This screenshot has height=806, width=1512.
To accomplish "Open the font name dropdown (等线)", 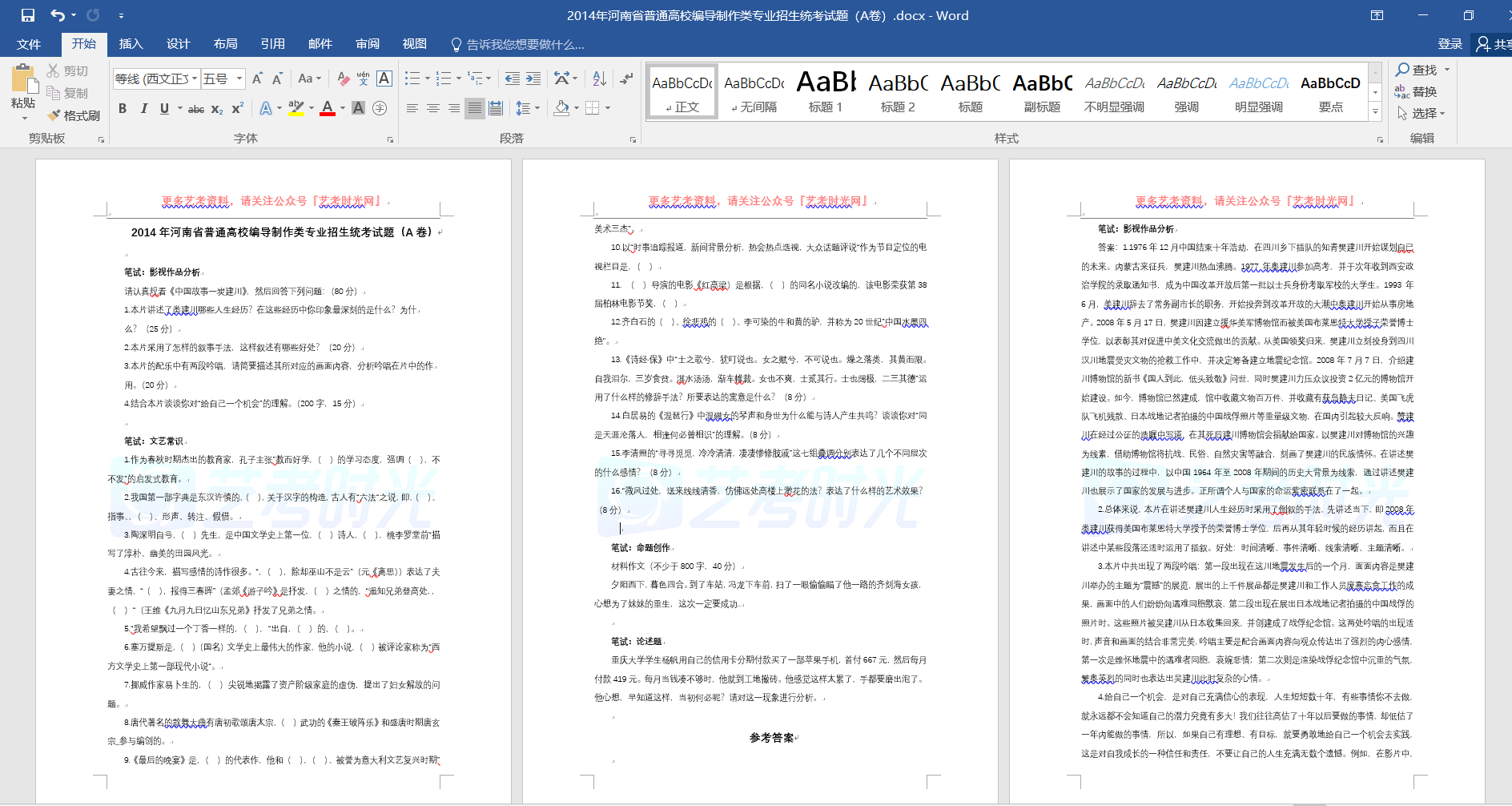I will pyautogui.click(x=195, y=79).
